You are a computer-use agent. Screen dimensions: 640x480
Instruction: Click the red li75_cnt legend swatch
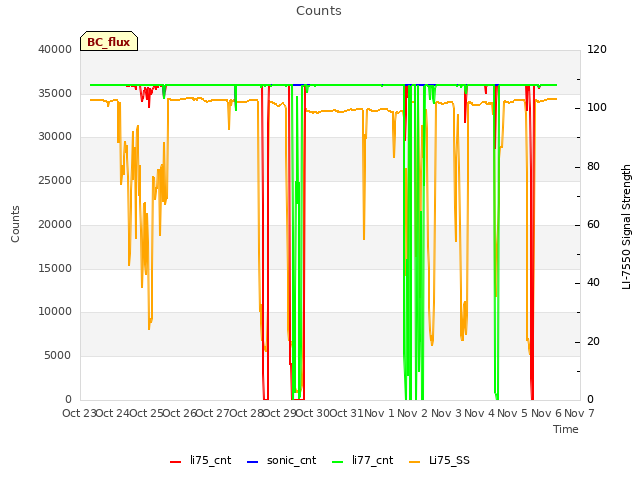[x=176, y=462]
